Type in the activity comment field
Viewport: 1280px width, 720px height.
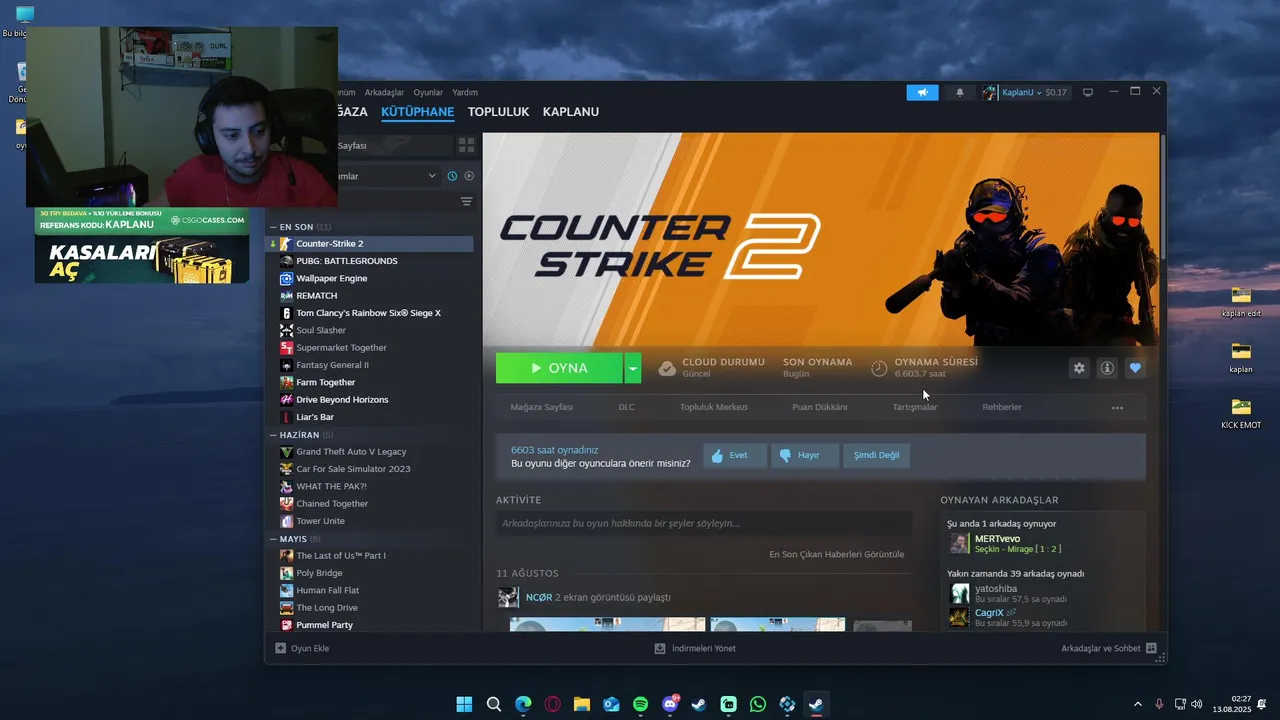[x=704, y=523]
